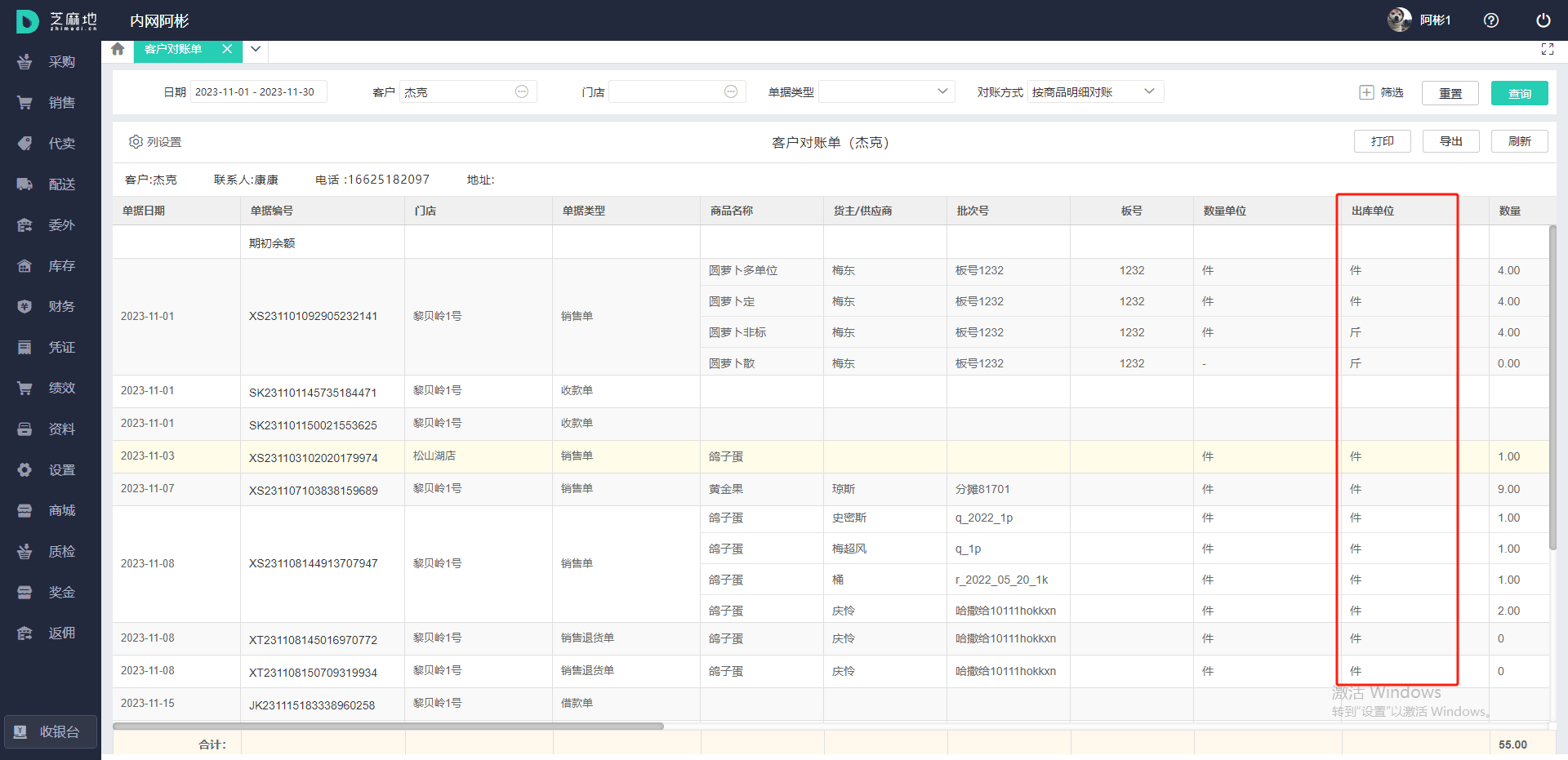The image size is (1568, 760).
Task: Click the vertical table scrollbar
Action: (x=1552, y=388)
